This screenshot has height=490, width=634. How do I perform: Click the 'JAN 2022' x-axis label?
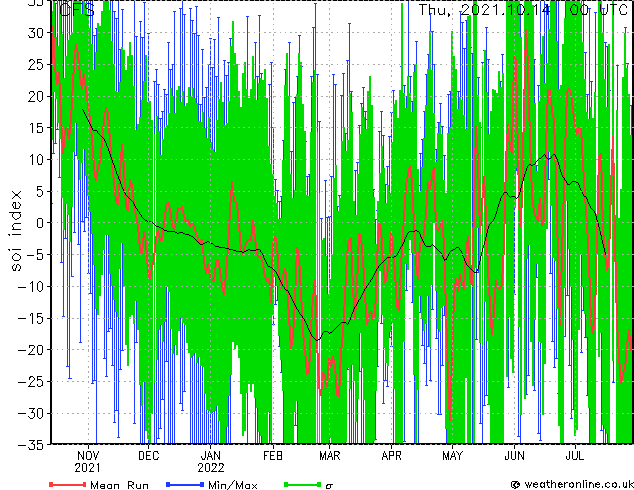point(211,462)
